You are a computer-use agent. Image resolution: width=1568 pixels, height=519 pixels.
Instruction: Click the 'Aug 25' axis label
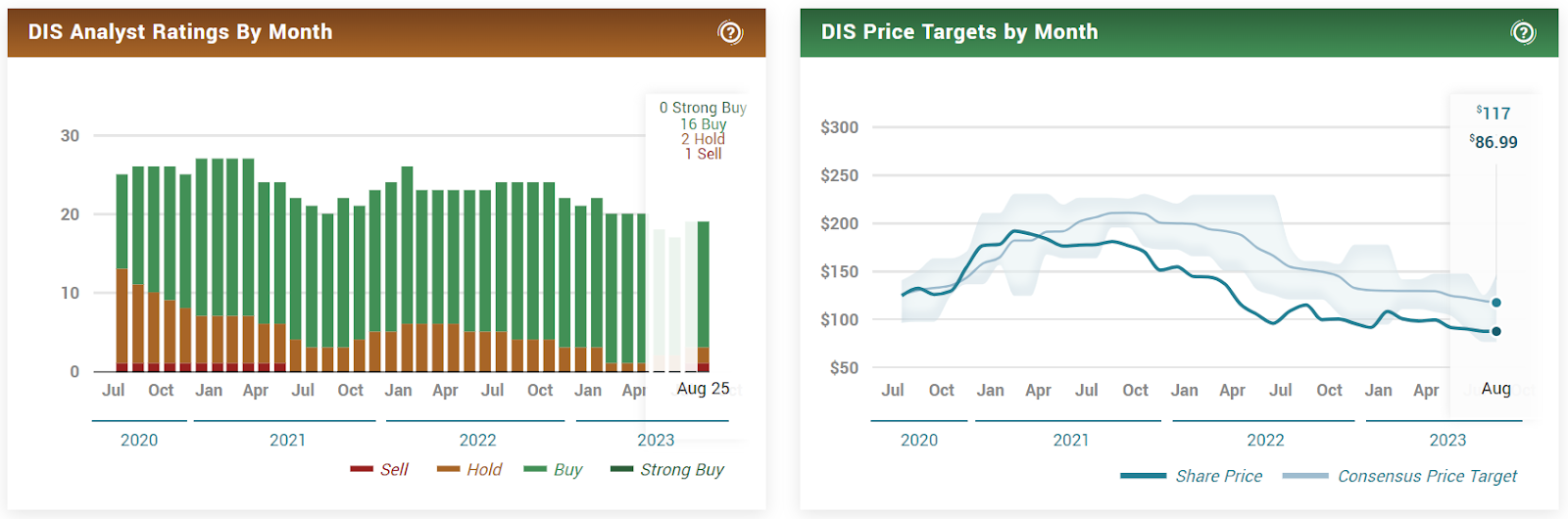click(x=704, y=389)
